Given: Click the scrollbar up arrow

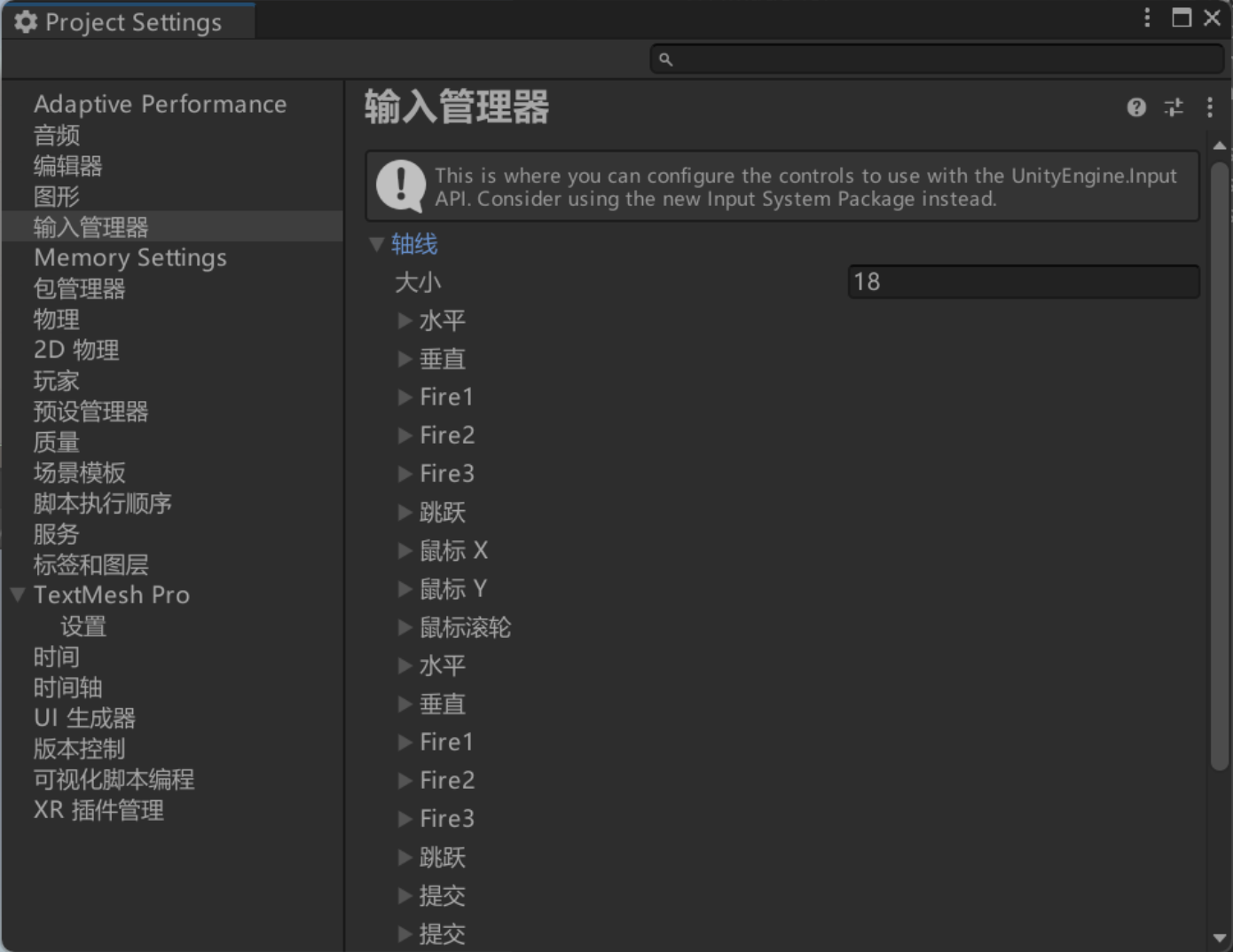Looking at the screenshot, I should tap(1220, 146).
